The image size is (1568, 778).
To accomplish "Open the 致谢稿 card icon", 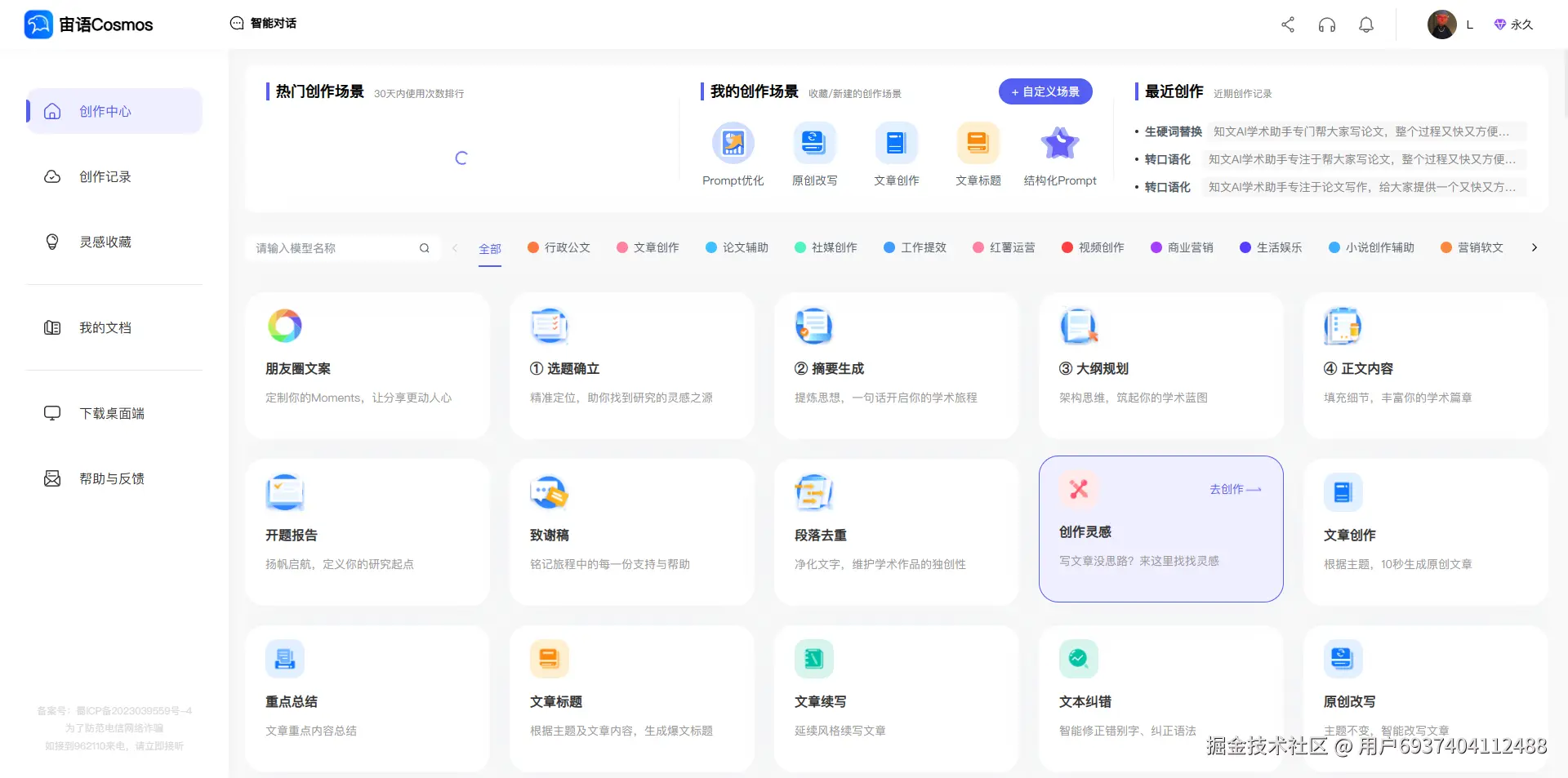I will click(550, 492).
